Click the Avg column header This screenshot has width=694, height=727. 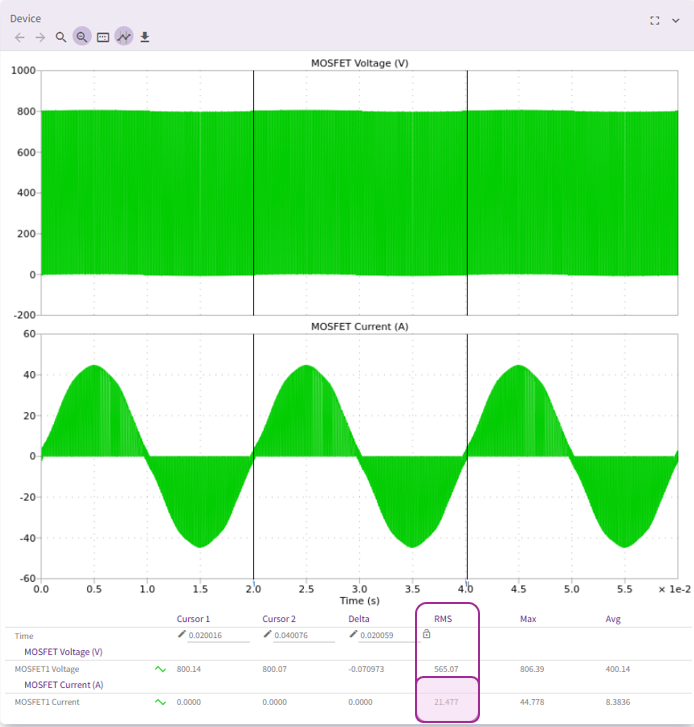pos(613,619)
